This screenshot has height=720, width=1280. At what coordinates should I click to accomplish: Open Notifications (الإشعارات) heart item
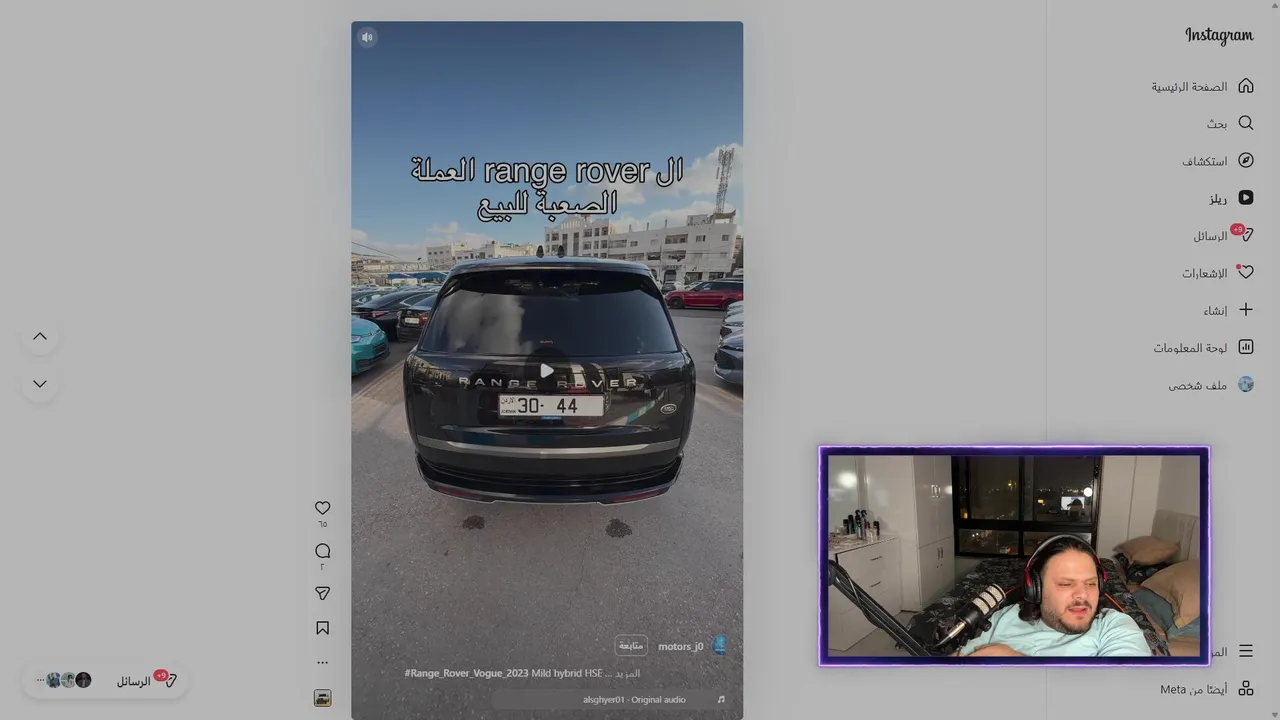point(1217,273)
